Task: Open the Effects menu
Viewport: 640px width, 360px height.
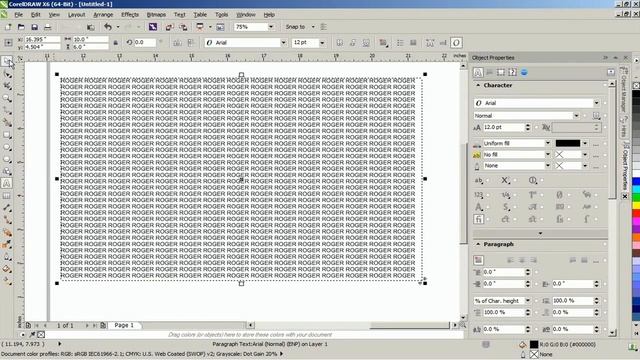Action: [x=130, y=15]
